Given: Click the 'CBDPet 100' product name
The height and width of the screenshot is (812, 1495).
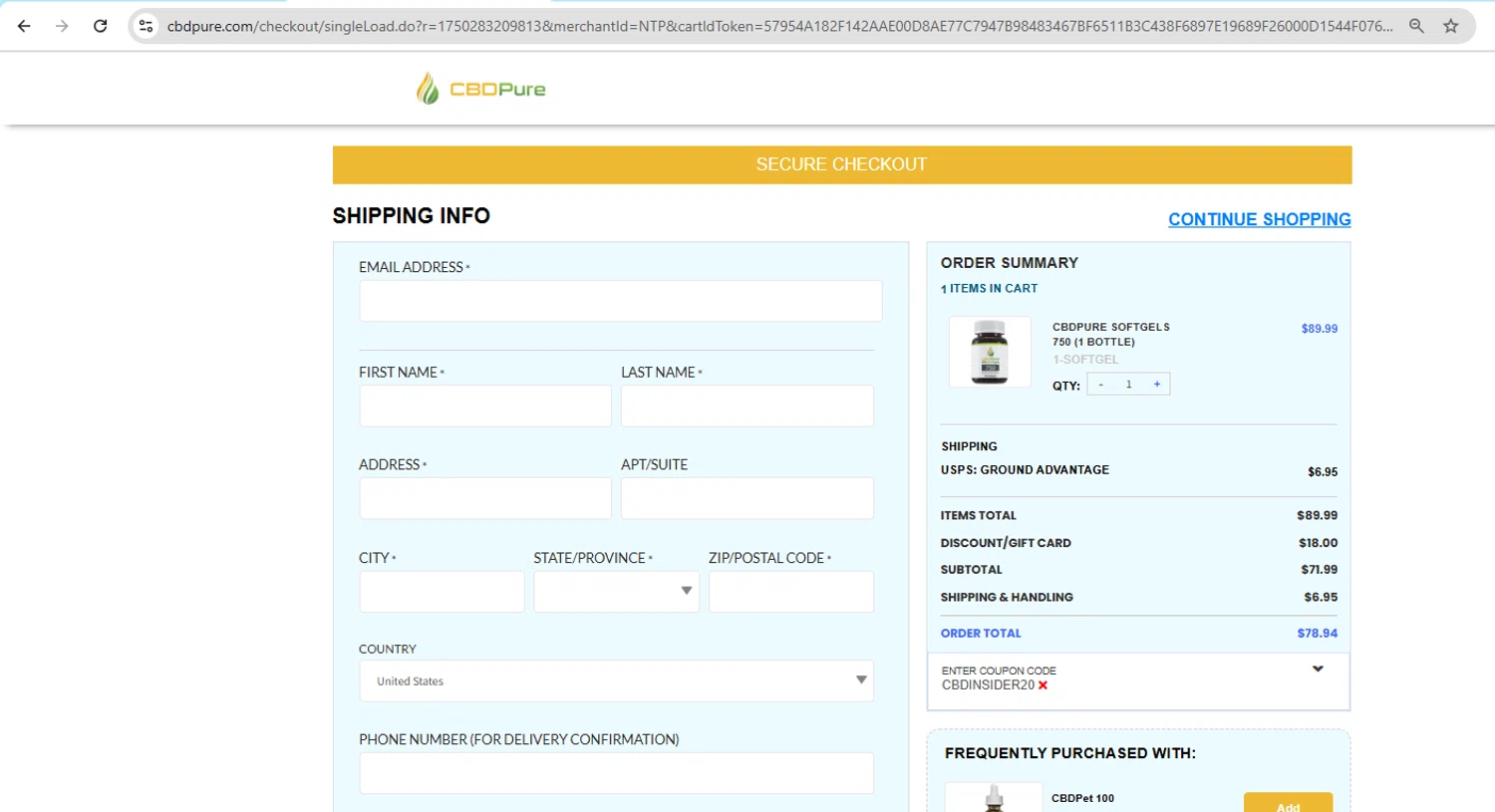Looking at the screenshot, I should 1082,798.
